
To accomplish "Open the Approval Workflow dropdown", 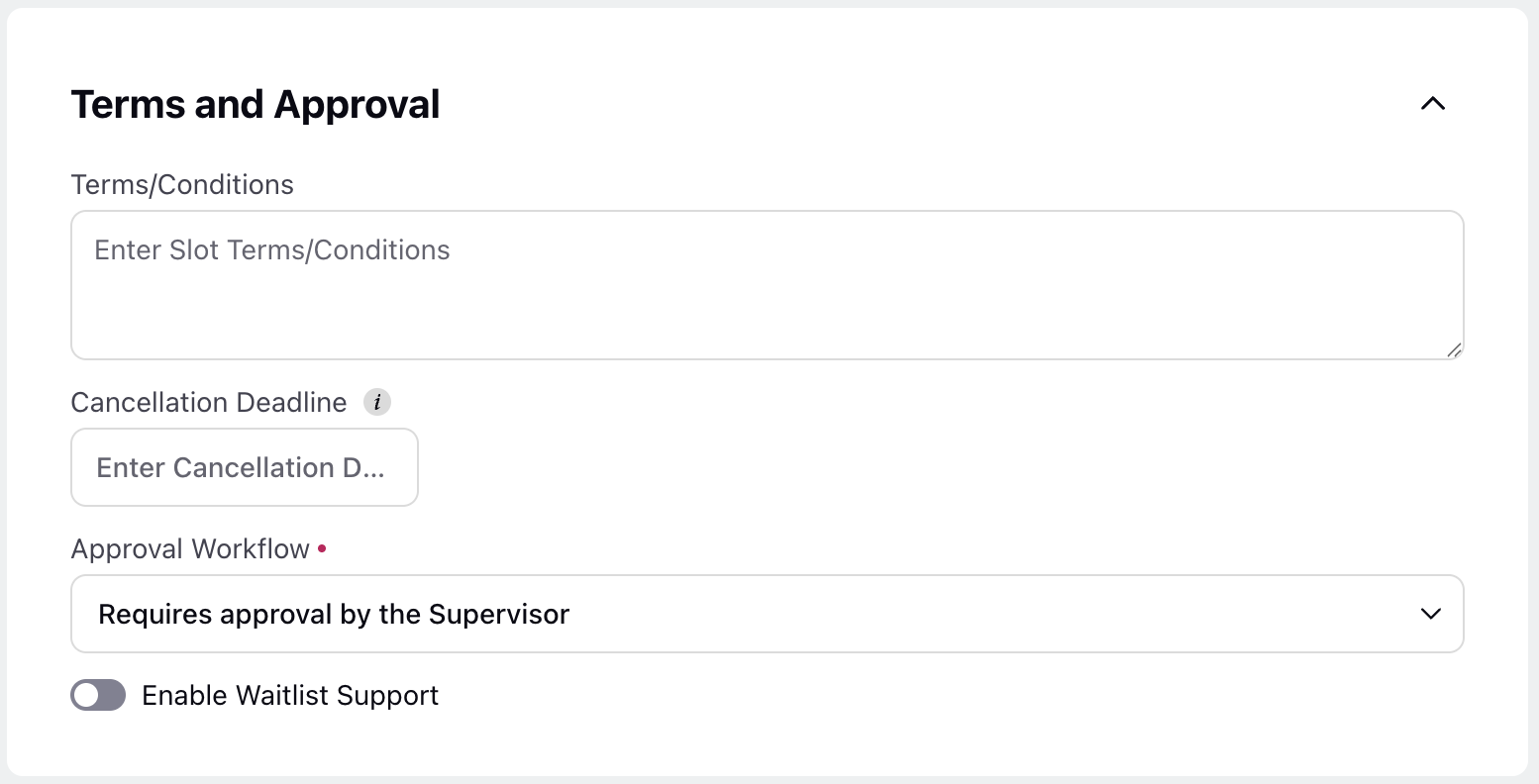I will (768, 614).
